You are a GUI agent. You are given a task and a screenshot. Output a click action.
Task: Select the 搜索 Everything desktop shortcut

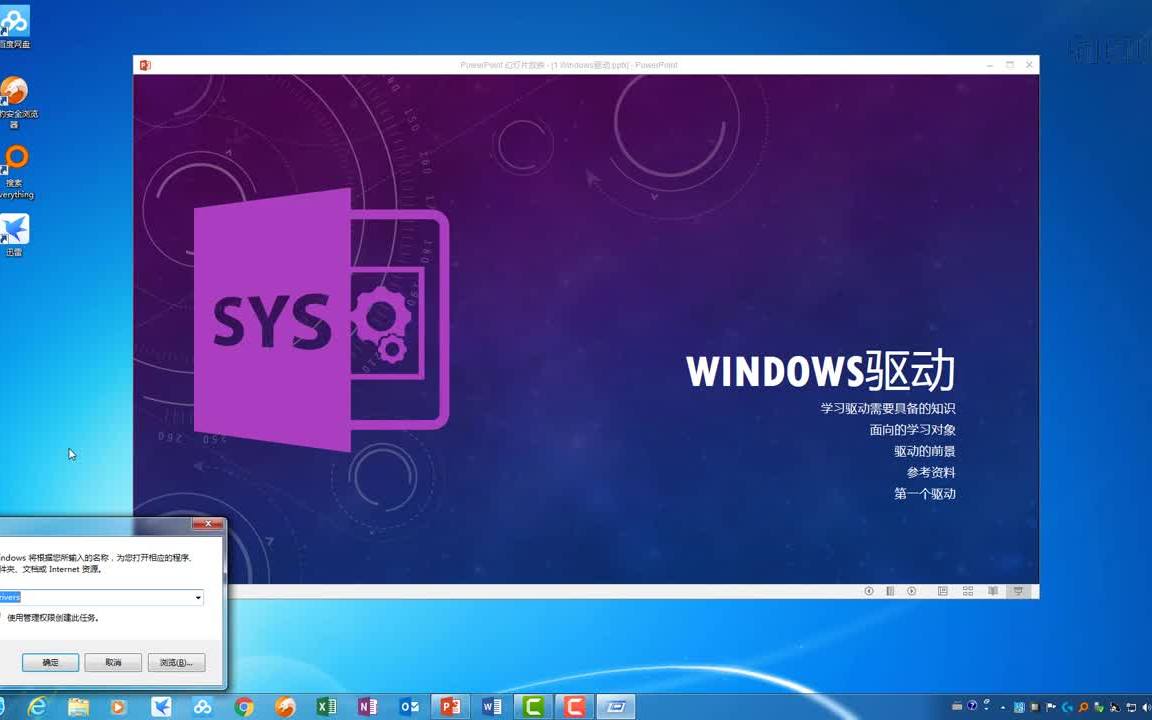pos(15,172)
